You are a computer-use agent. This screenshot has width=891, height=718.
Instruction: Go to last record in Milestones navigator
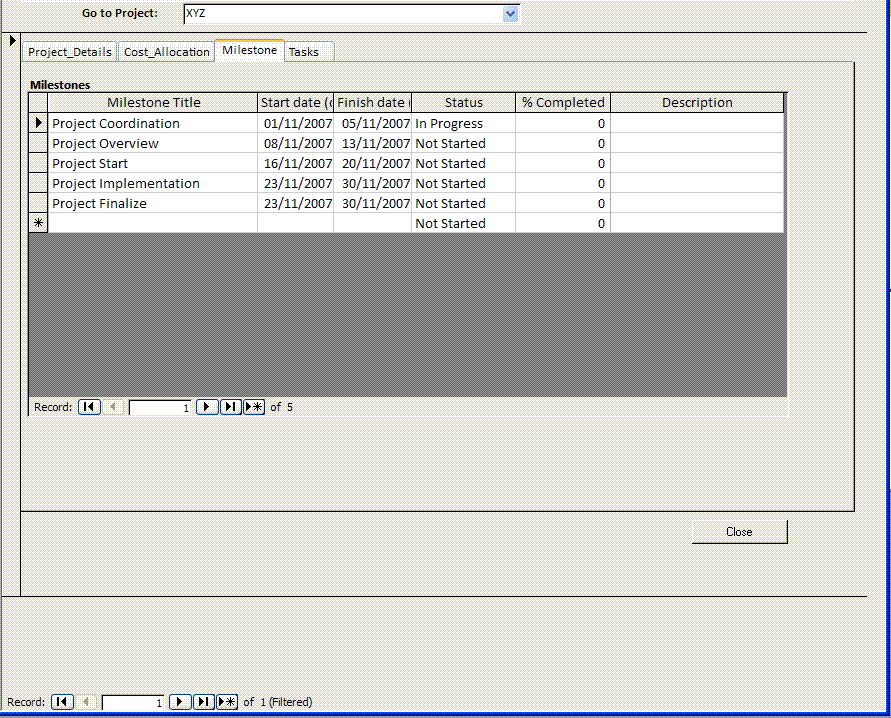click(x=230, y=407)
